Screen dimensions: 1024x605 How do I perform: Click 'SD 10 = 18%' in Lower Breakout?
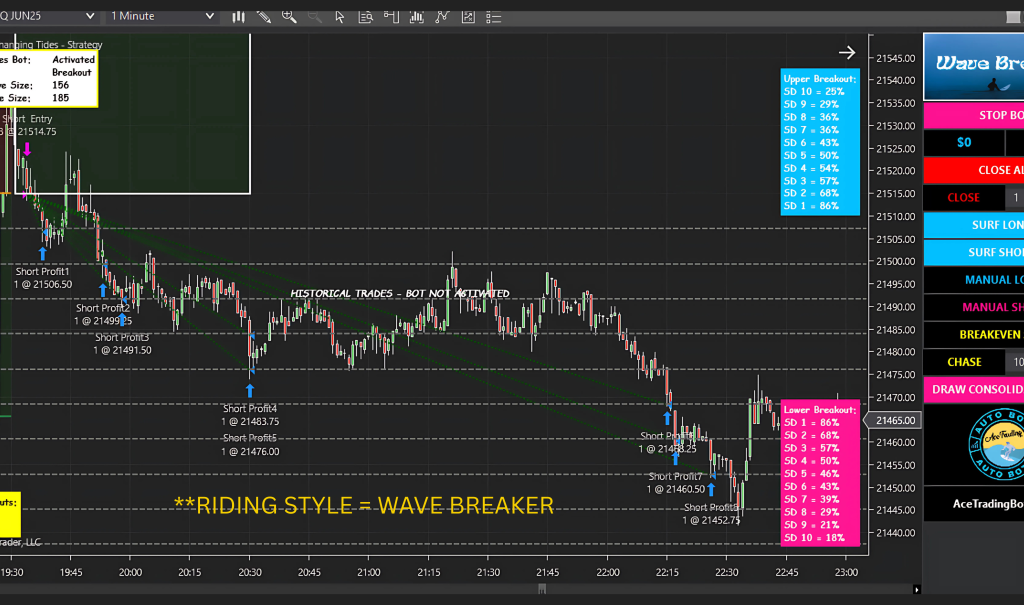click(814, 538)
